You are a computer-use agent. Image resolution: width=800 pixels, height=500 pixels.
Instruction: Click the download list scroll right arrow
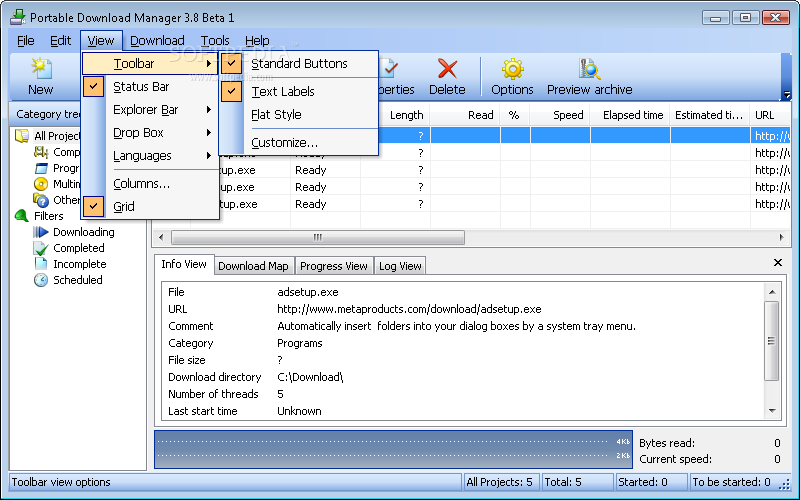point(781,237)
